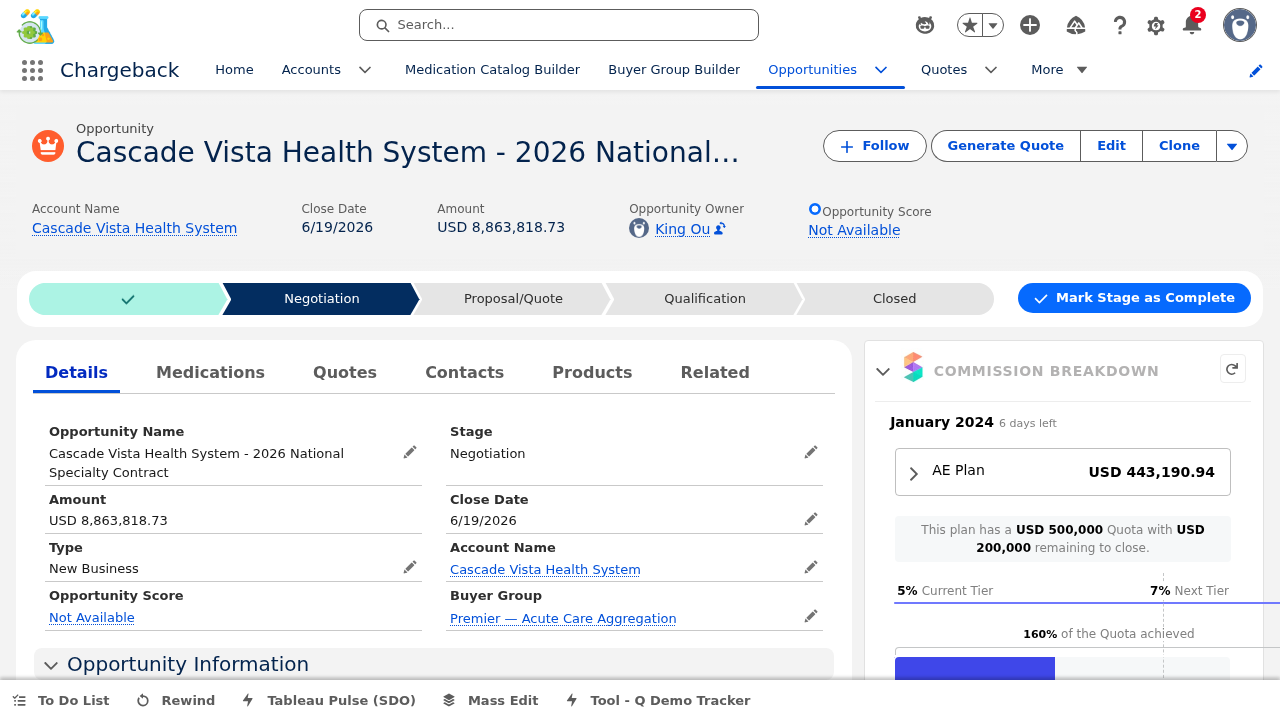Open King Ou owner link
The width and height of the screenshot is (1280, 720).
pos(682,229)
